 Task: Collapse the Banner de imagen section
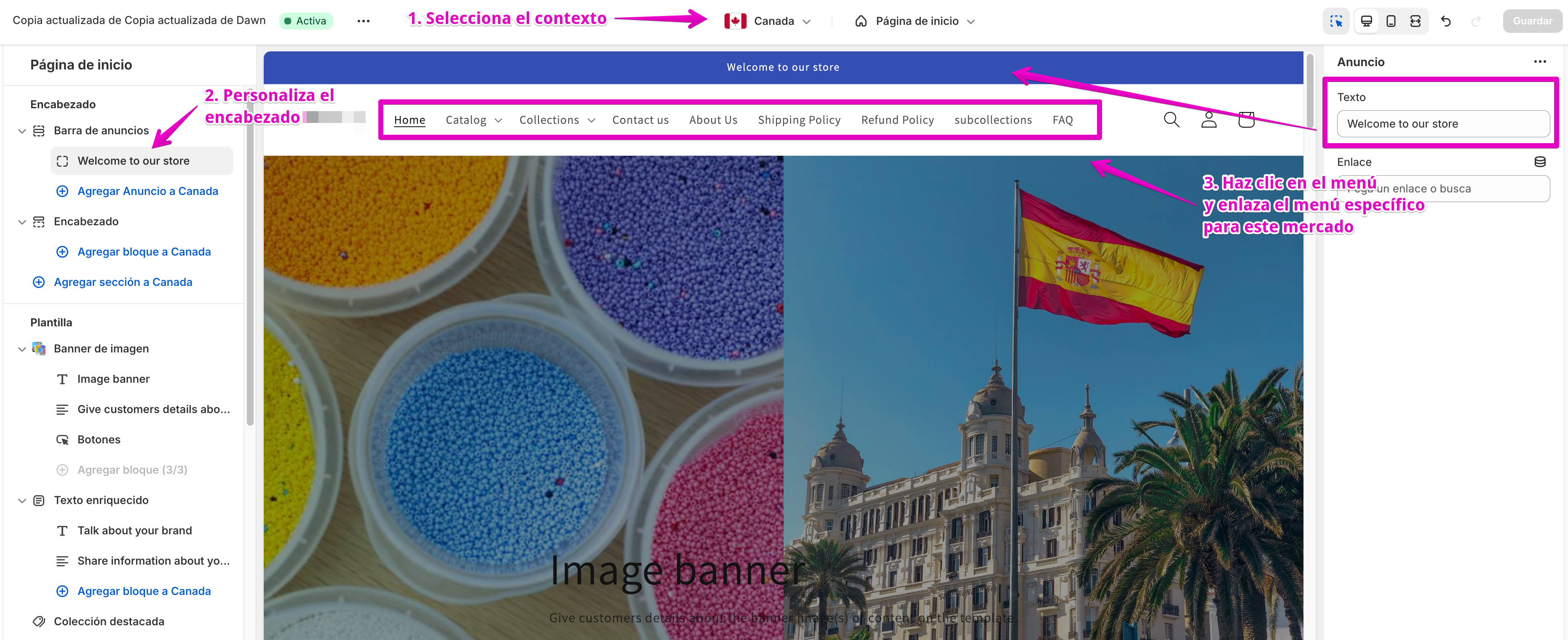click(22, 349)
